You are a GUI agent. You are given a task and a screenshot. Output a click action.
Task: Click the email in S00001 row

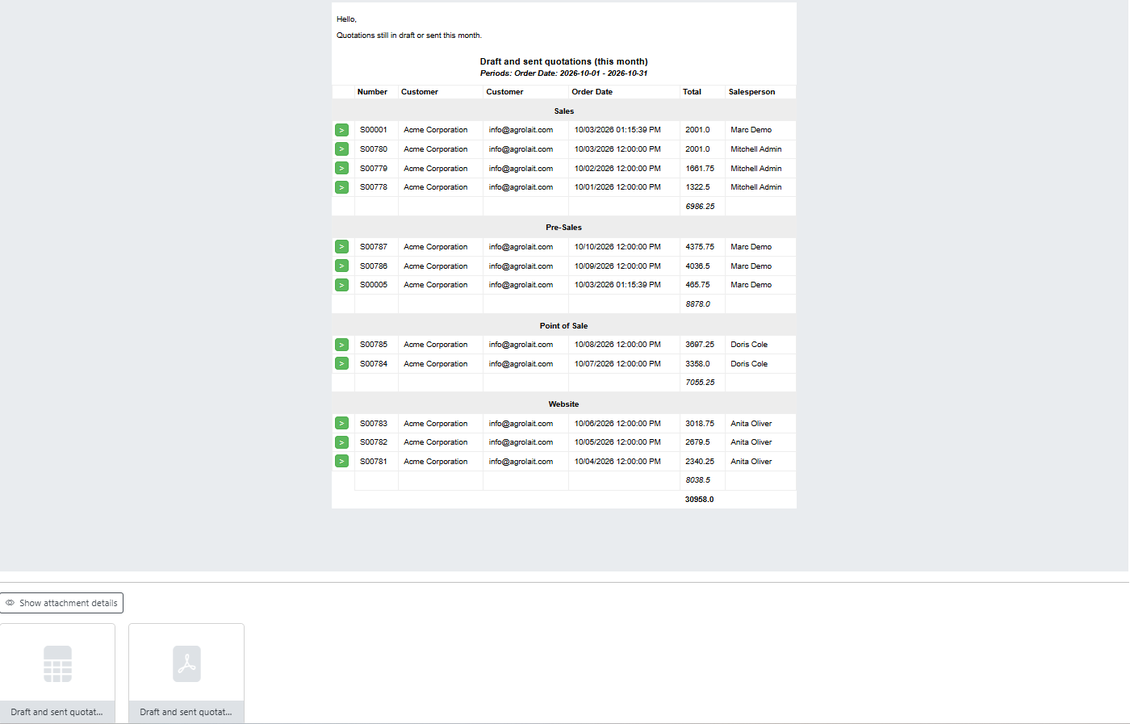point(520,130)
